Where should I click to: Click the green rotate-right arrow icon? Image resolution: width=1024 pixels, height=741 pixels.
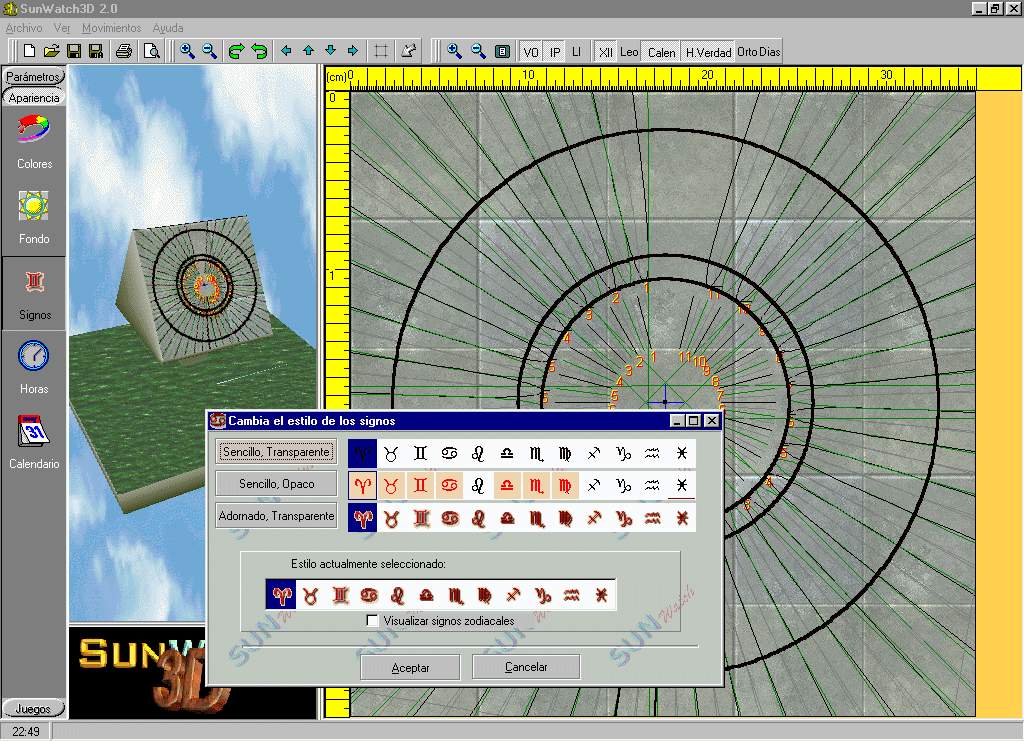tap(237, 51)
